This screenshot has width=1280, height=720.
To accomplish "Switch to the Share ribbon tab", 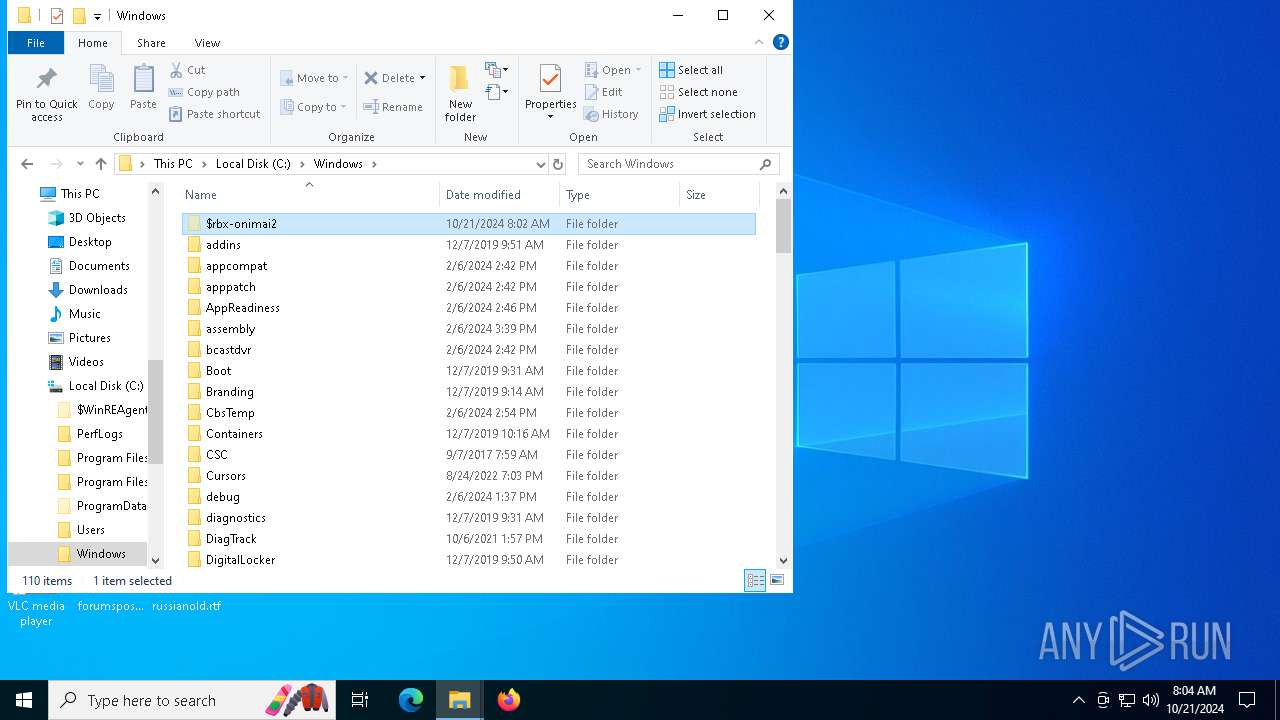I will 151,43.
